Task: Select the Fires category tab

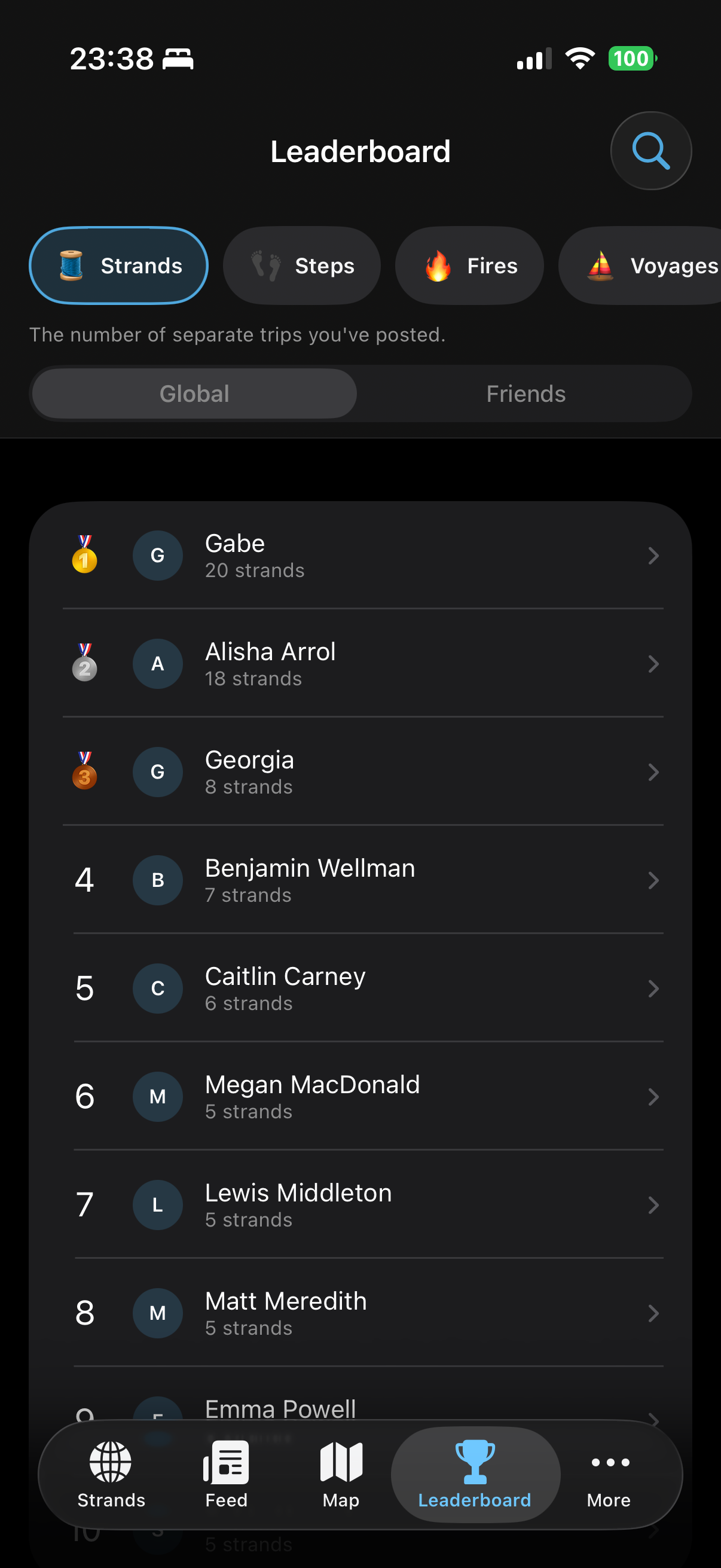Action: [x=469, y=266]
